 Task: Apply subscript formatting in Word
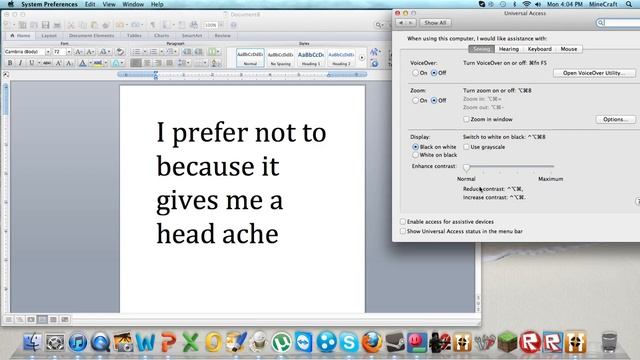69,63
